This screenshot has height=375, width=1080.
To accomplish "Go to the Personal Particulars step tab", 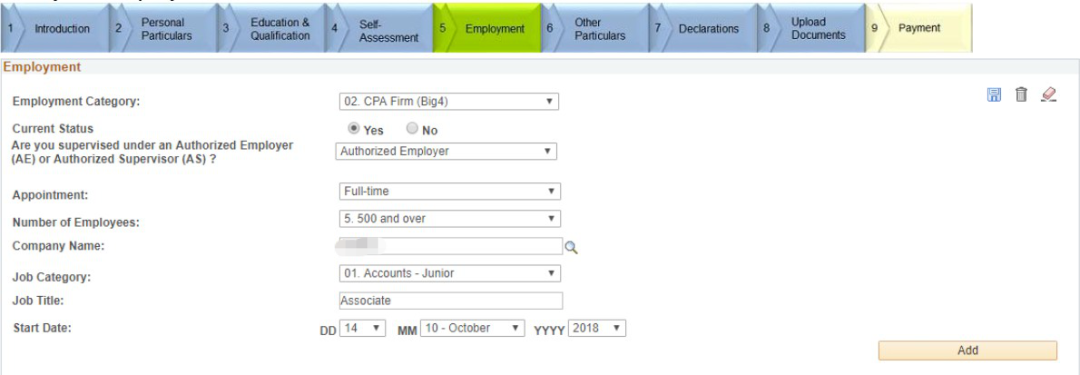I will coord(163,28).
